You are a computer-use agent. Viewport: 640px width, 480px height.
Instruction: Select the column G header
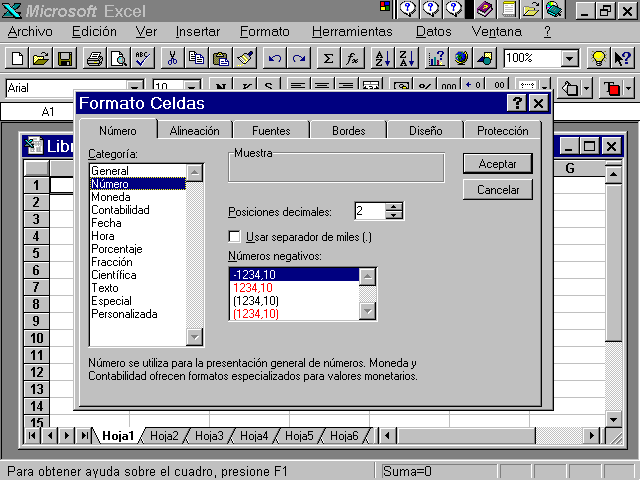point(570,168)
